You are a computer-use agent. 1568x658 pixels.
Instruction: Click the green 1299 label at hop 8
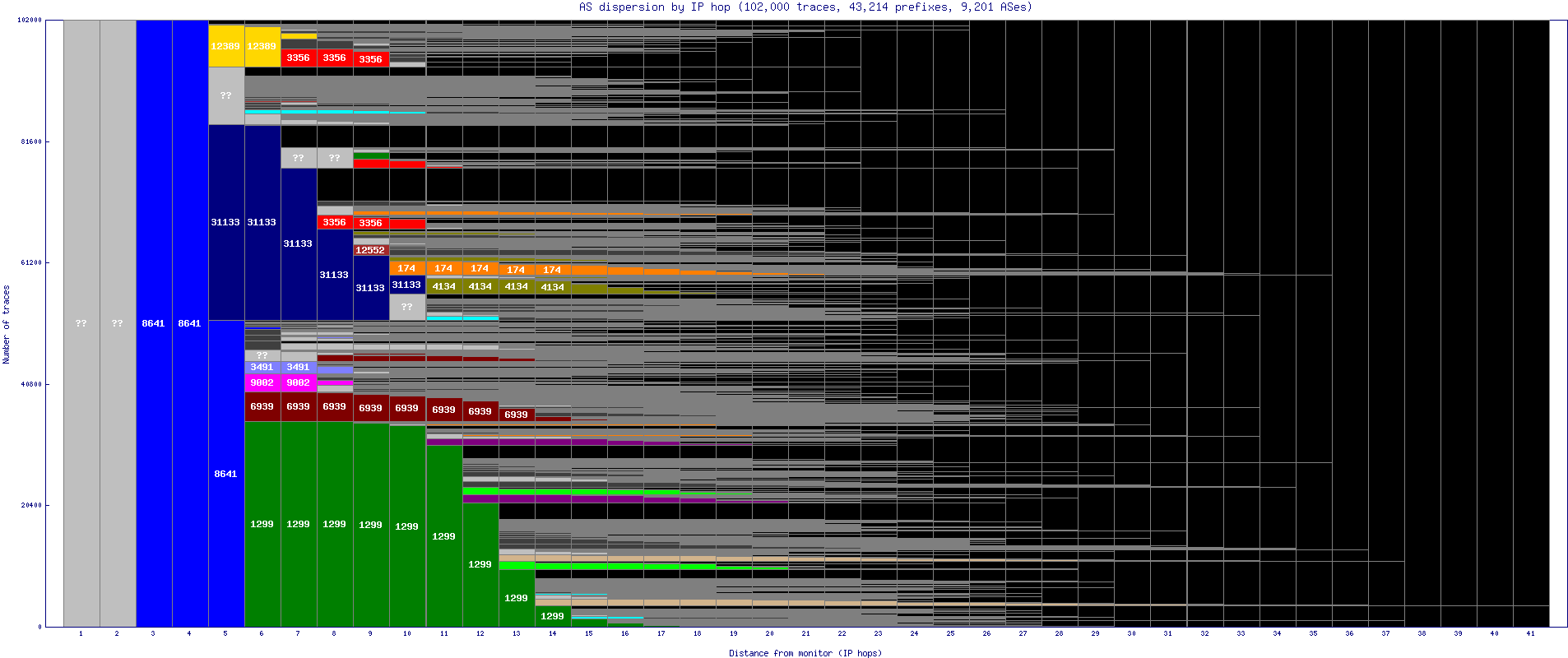coord(334,524)
